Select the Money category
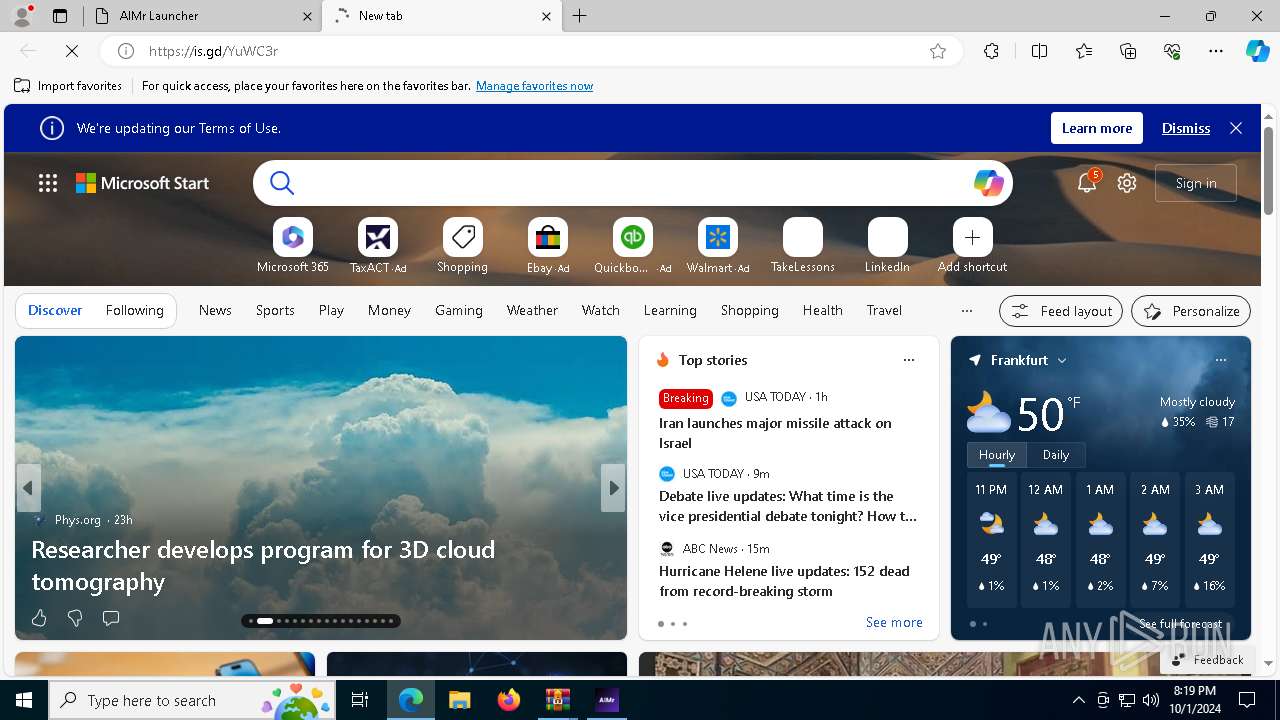 (x=389, y=311)
